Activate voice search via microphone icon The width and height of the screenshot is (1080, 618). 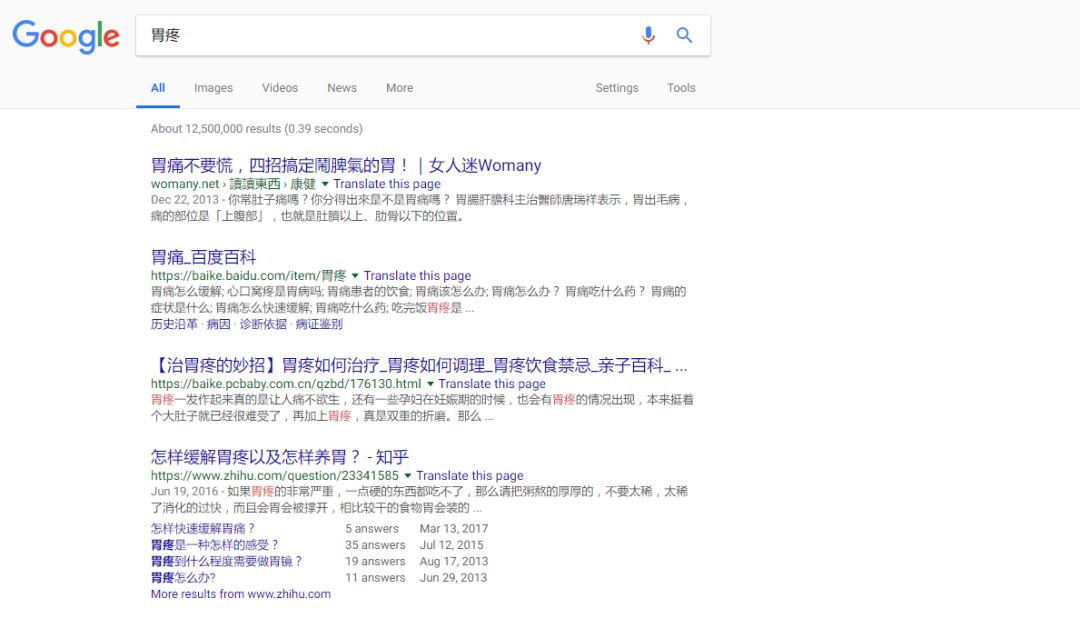tap(647, 35)
